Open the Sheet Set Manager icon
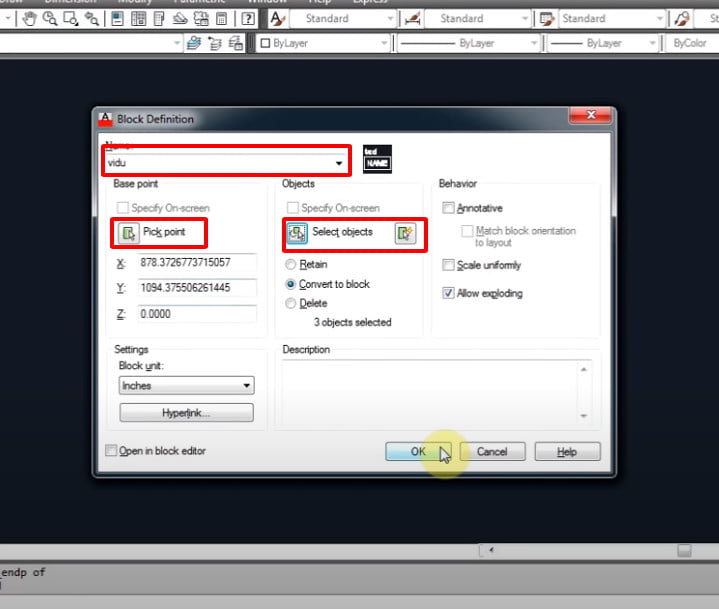Screen dimensions: 719x609 [x=180, y=19]
